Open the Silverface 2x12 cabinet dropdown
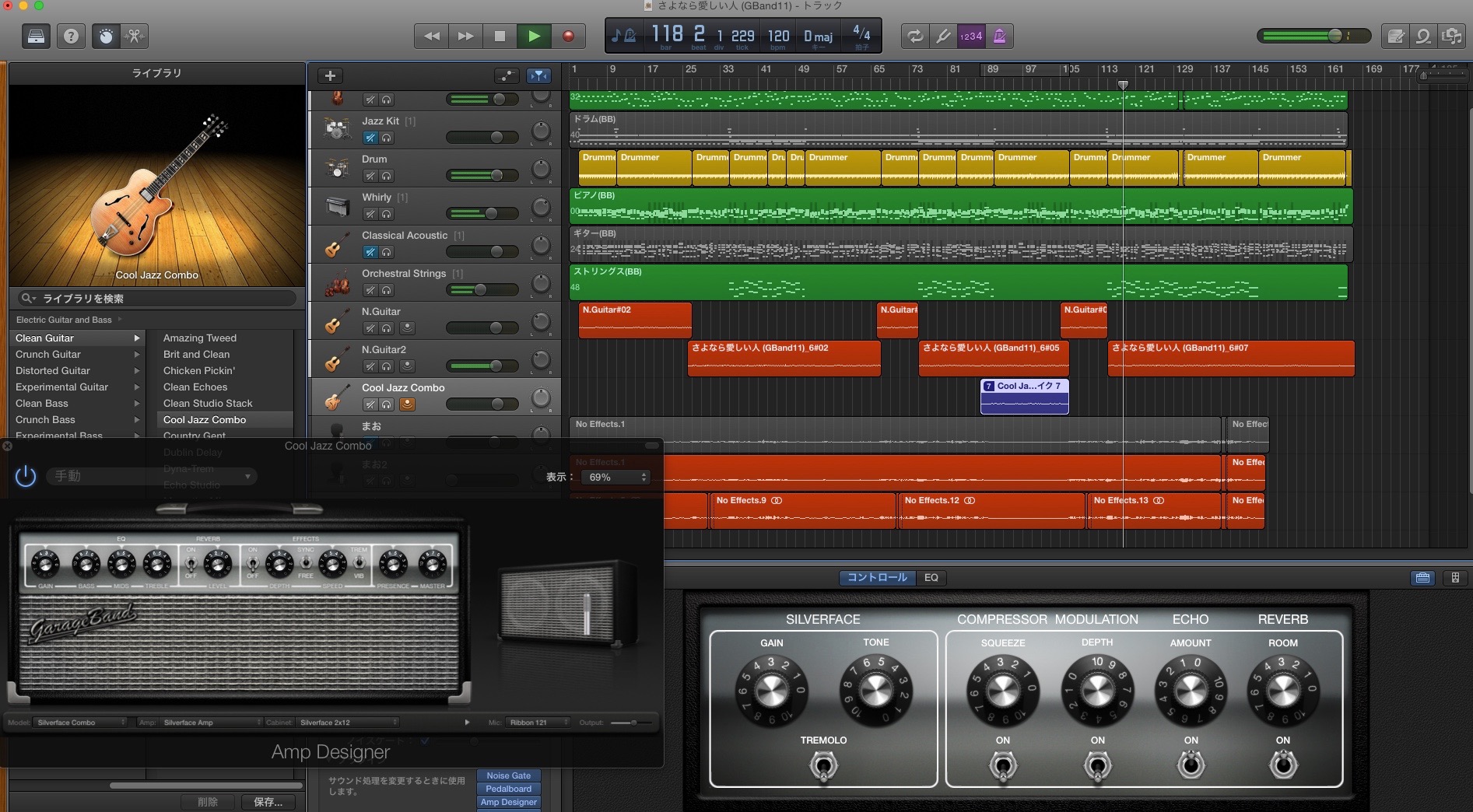Screen dimensions: 1473x812 tap(347, 723)
